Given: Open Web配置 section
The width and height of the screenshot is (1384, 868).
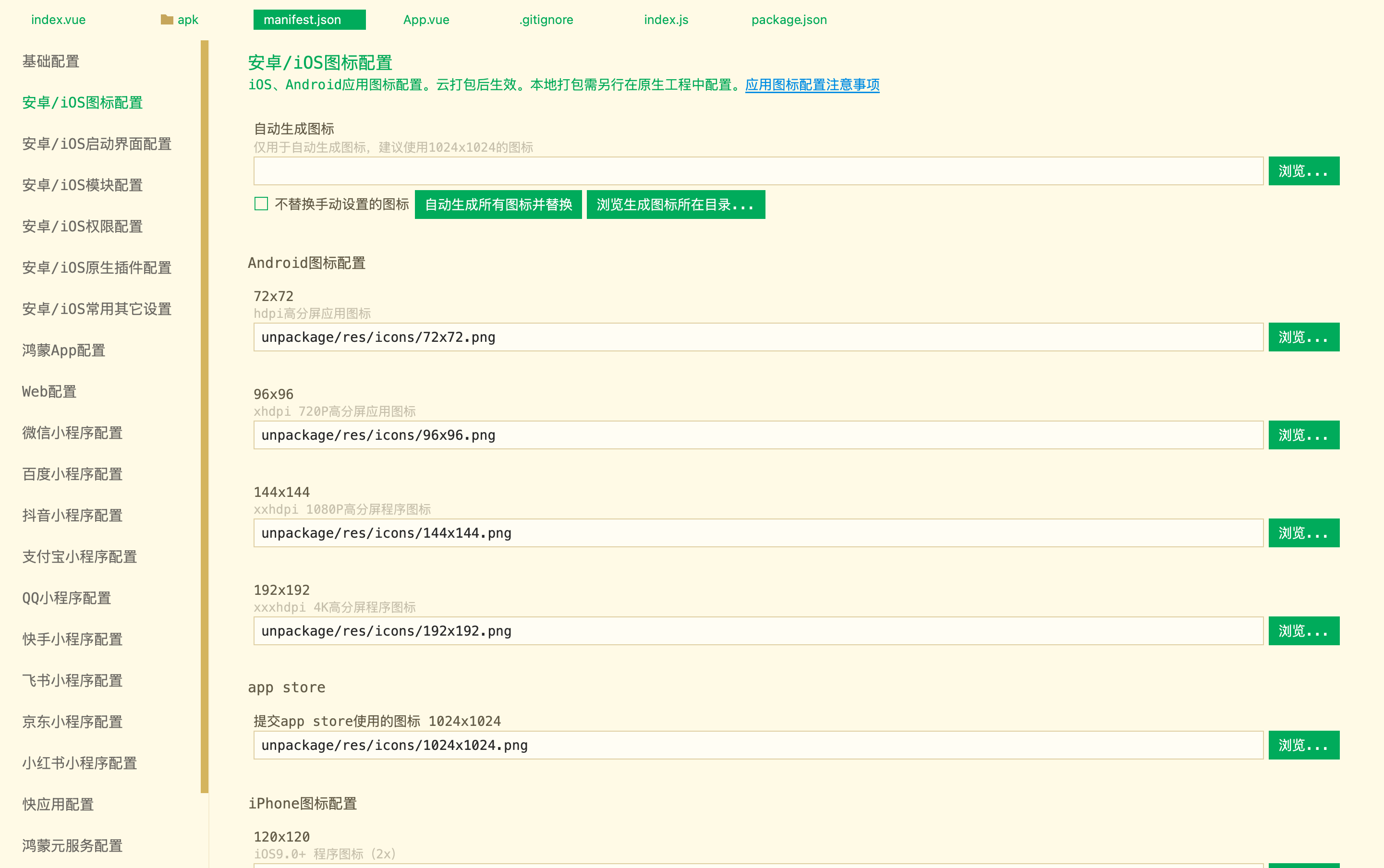Looking at the screenshot, I should point(49,392).
